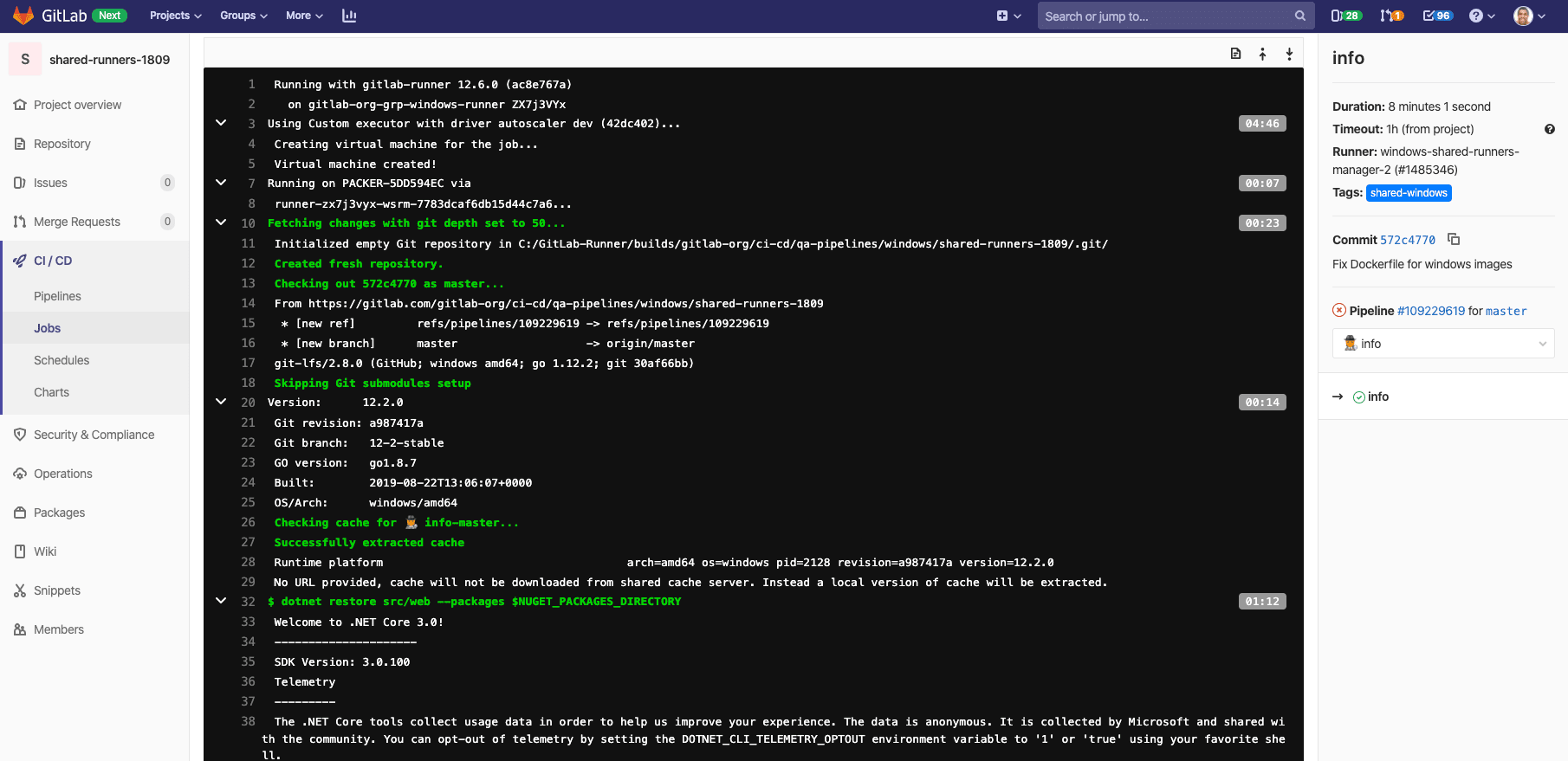The width and height of the screenshot is (1568, 761).
Task: Click log line number 38
Action: 248,721
